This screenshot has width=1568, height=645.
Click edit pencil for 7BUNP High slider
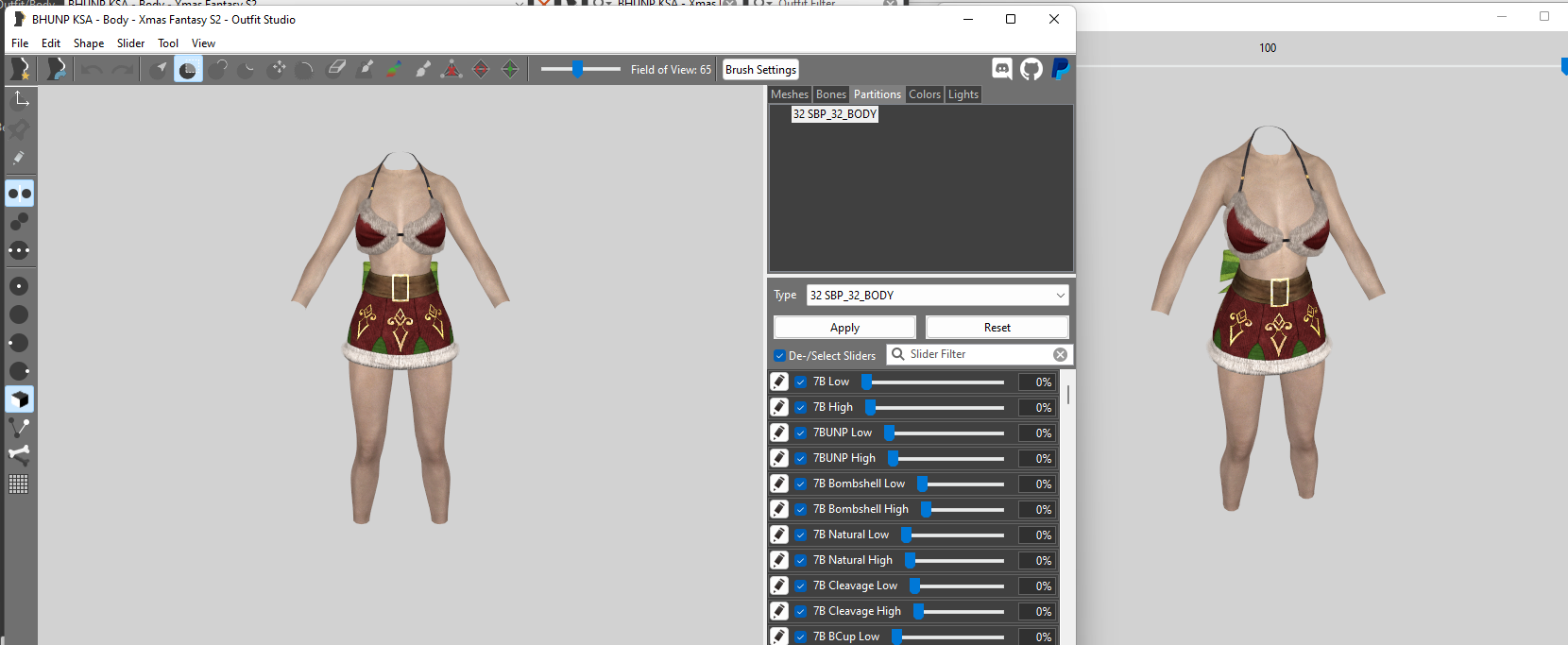pos(779,458)
